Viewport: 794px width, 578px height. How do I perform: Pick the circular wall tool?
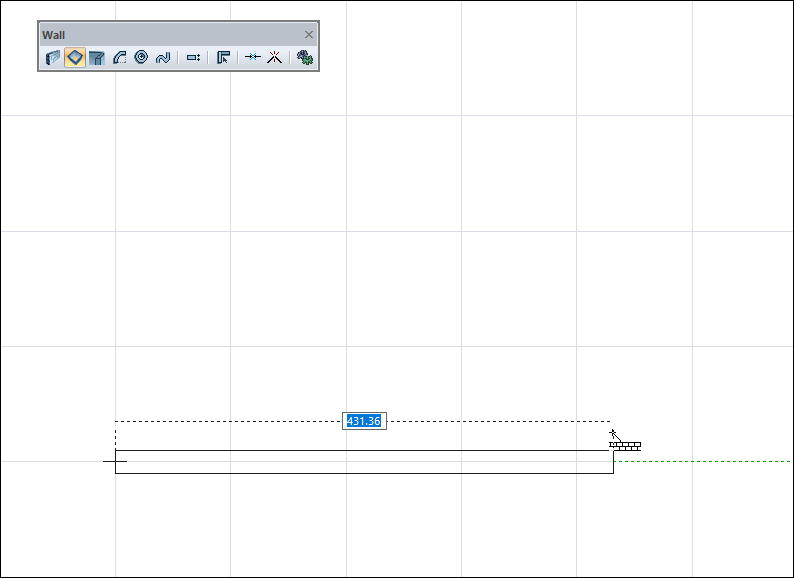141,57
